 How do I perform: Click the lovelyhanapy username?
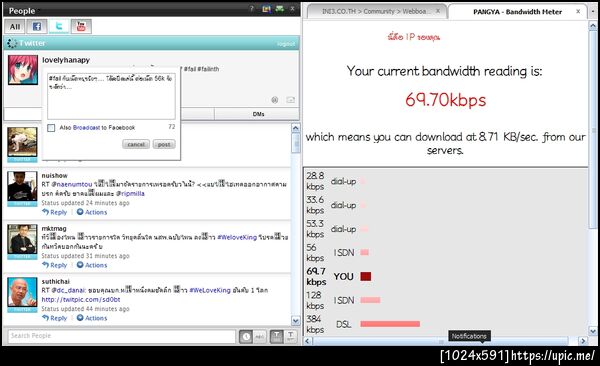pyautogui.click(x=66, y=60)
